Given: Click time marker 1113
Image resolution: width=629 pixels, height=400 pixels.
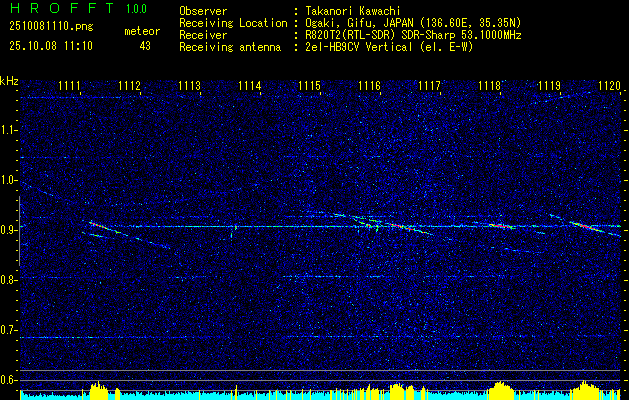Looking at the screenshot, I should tap(189, 86).
